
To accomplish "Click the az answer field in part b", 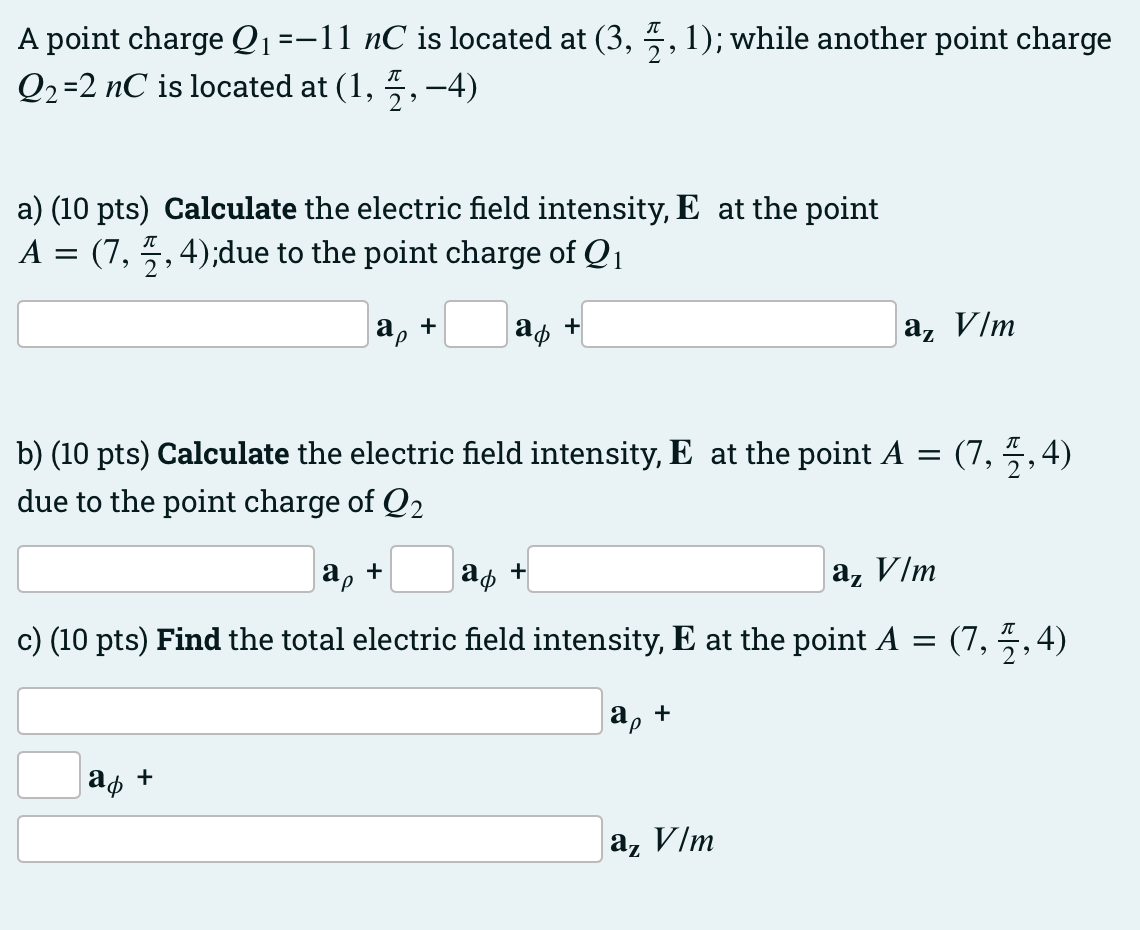I will (675, 569).
